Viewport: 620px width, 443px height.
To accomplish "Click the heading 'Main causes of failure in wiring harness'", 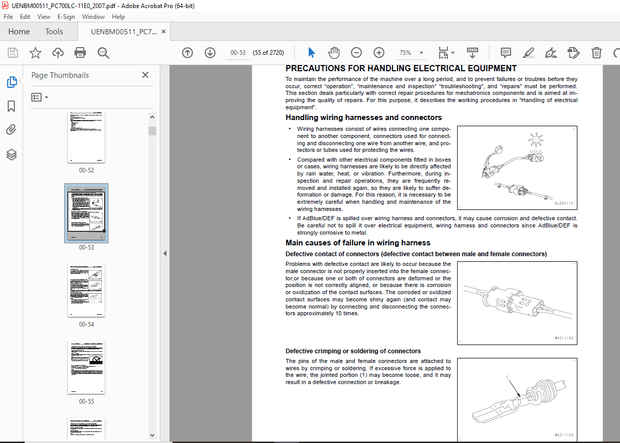I will (x=358, y=243).
